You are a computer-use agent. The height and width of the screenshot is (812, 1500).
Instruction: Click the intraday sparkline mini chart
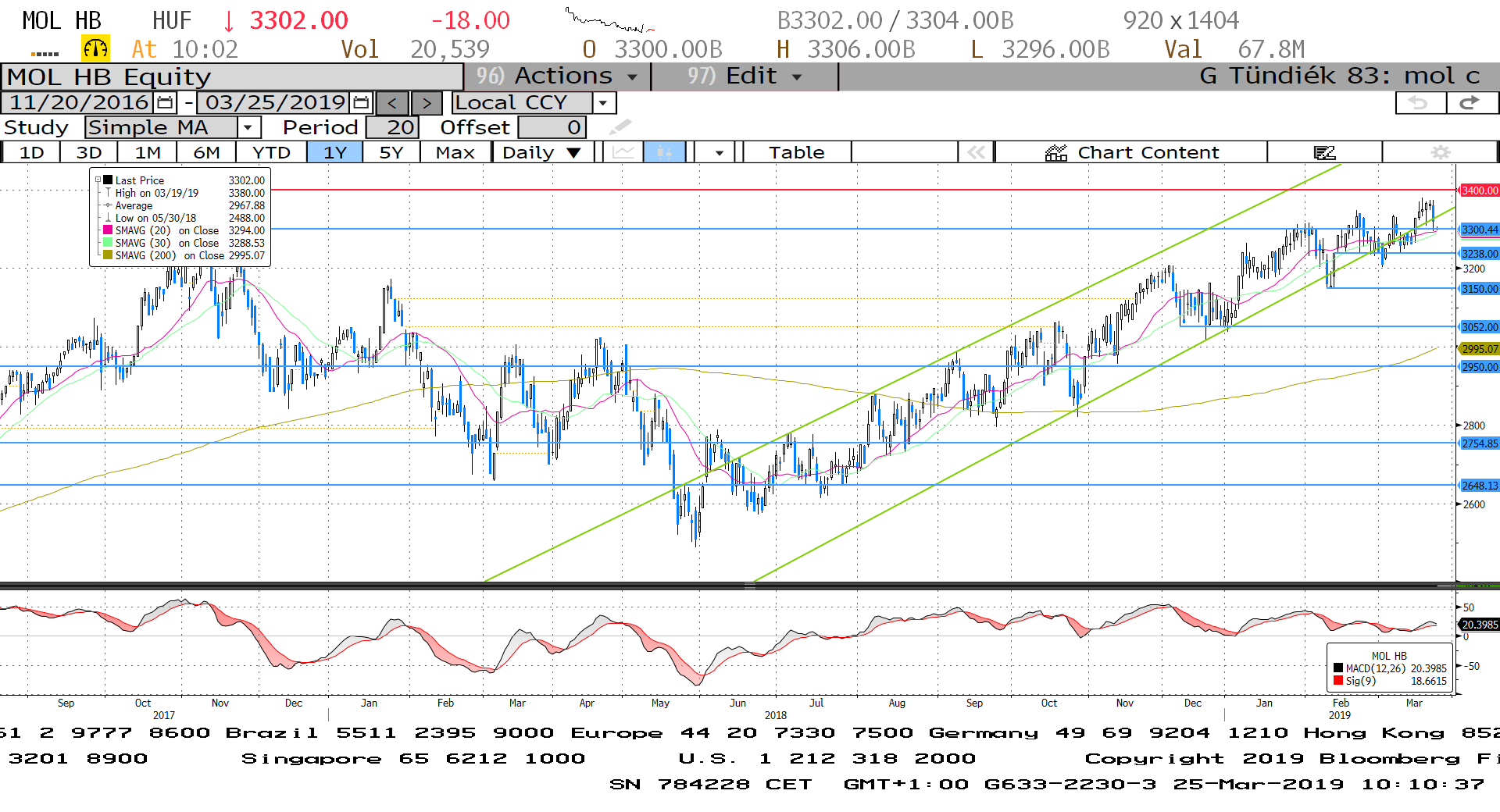point(609,20)
